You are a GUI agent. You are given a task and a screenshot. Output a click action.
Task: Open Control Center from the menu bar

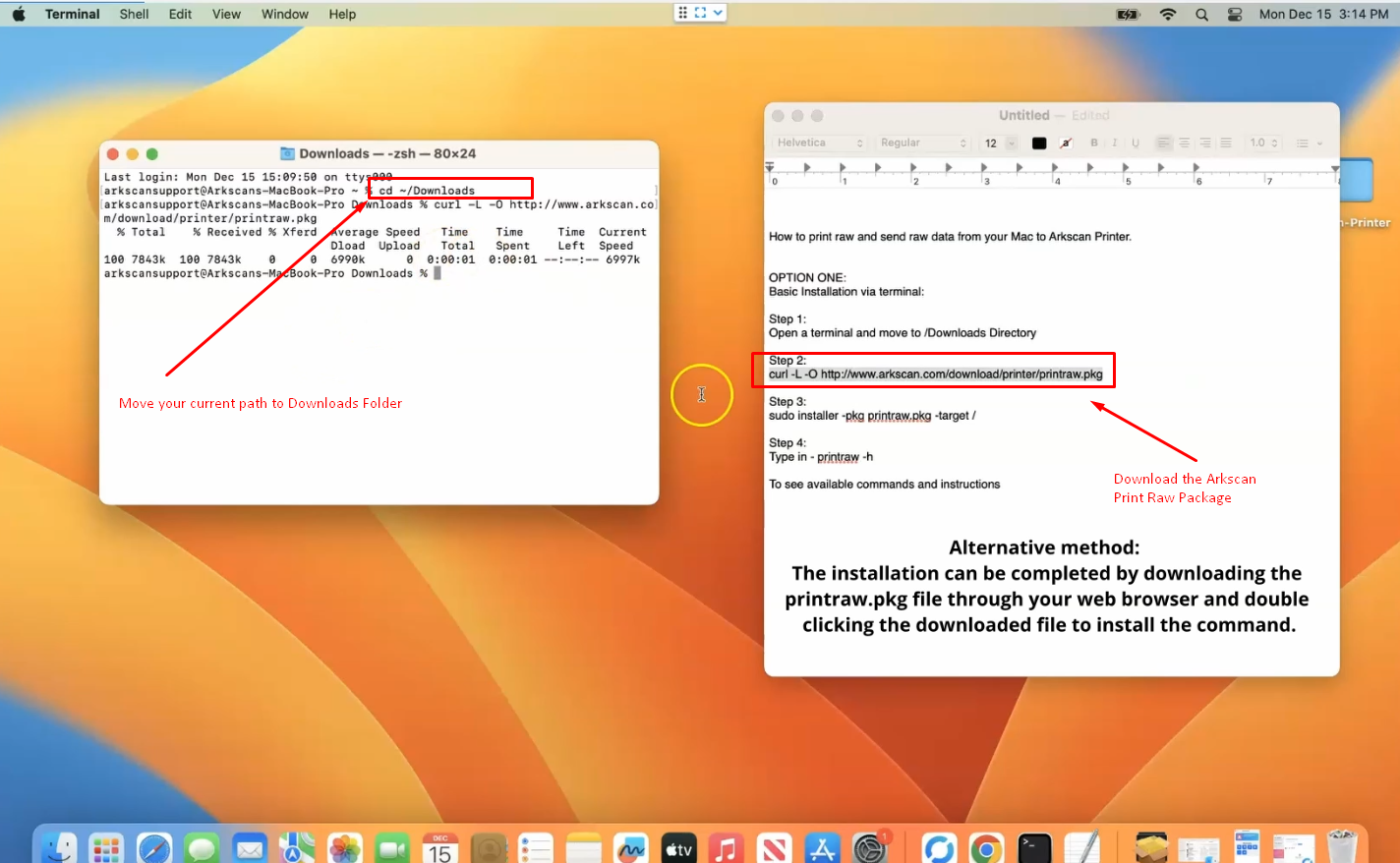click(x=1235, y=14)
